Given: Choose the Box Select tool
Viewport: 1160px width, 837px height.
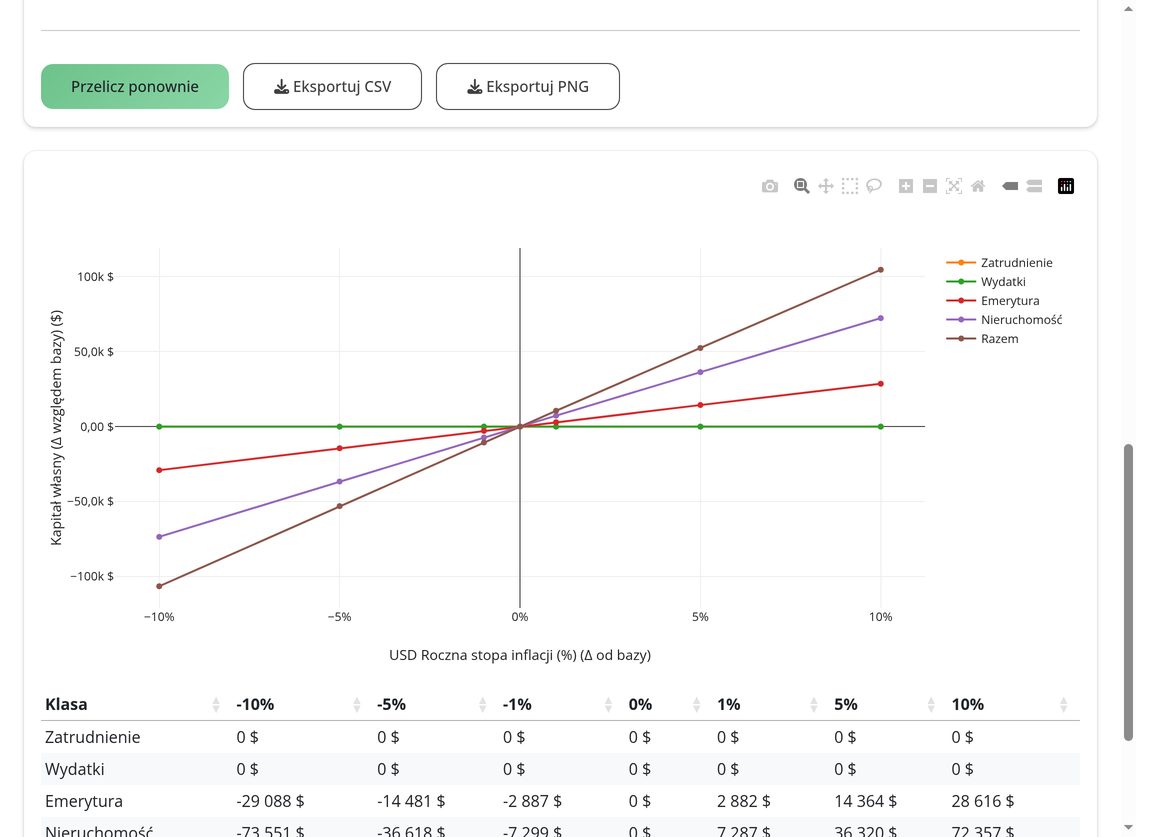Looking at the screenshot, I should [x=850, y=186].
